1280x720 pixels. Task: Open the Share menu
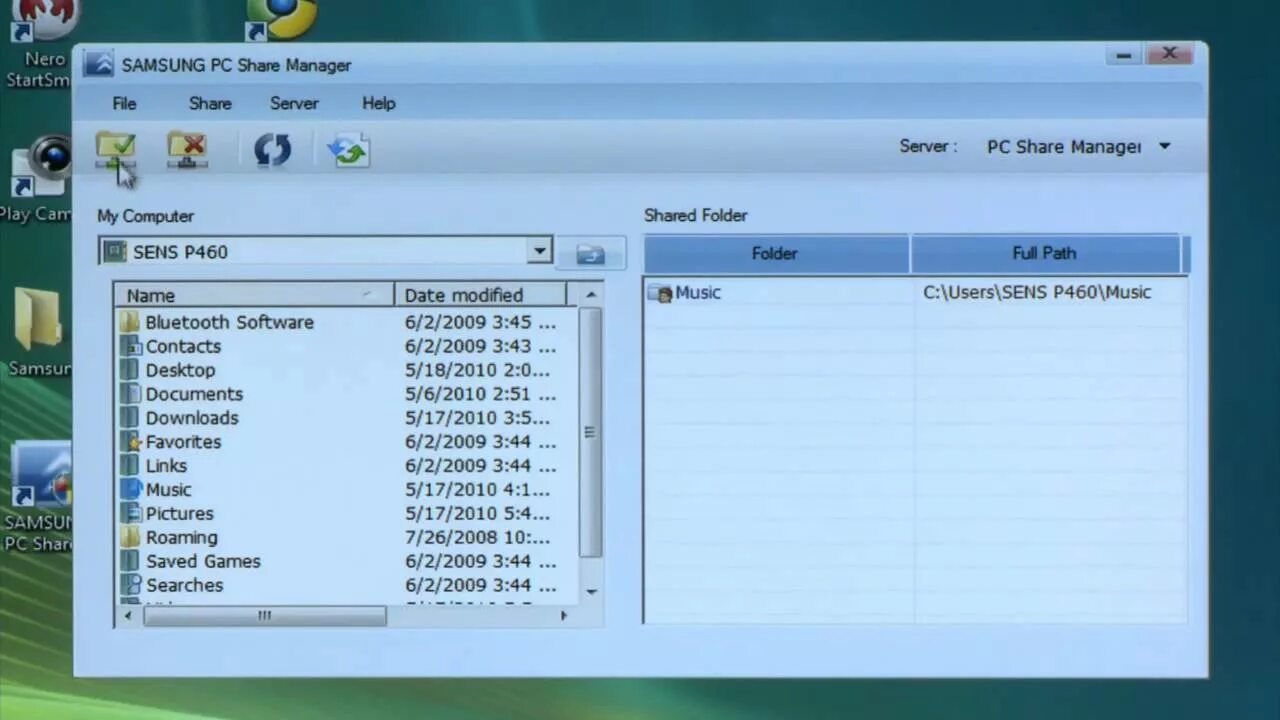tap(210, 103)
